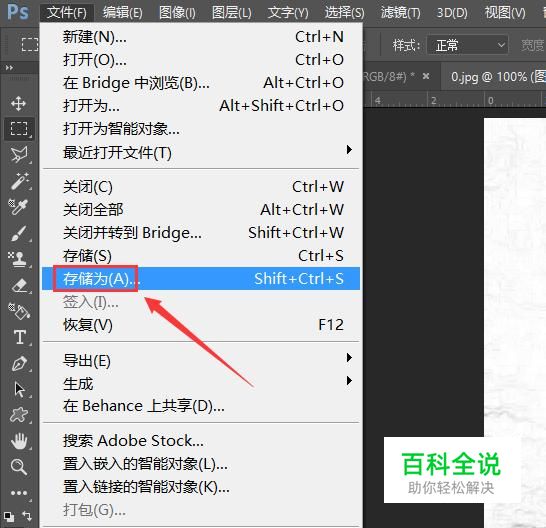The width and height of the screenshot is (546, 528).
Task: Select the Path Selection tool
Action: coord(20,389)
